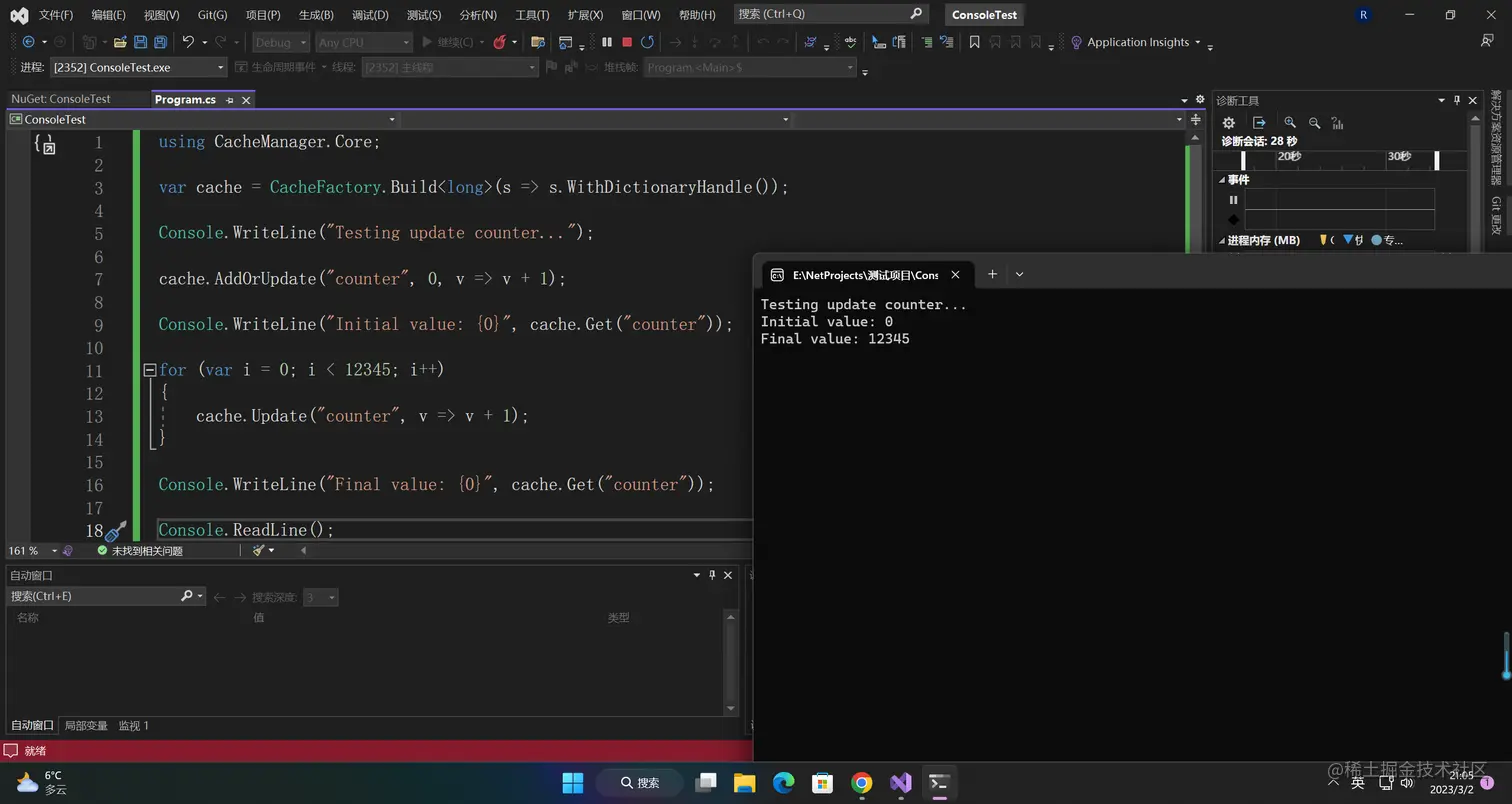The image size is (1512, 804).
Task: Toggle auto-hide pin of the 自动窗口 panel
Action: pos(712,575)
